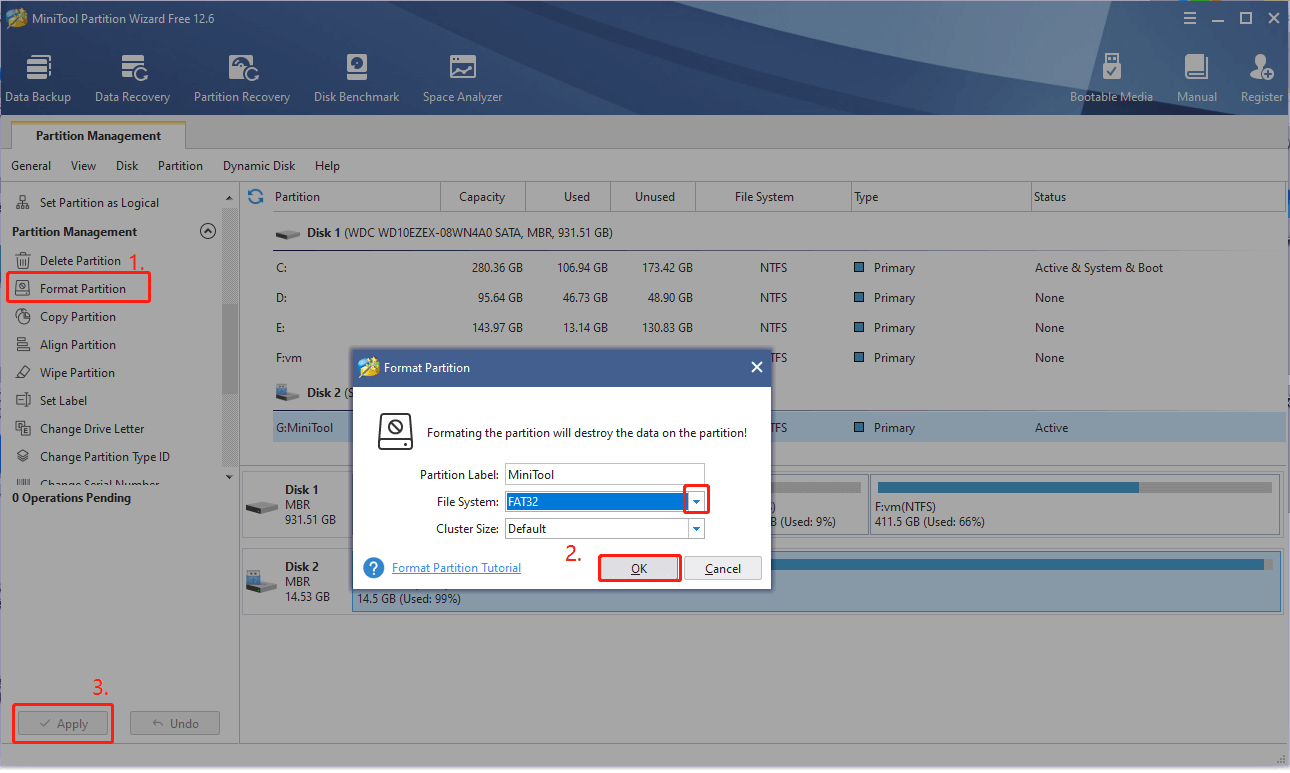
Task: Sort by the Status column header
Action: [x=1158, y=197]
